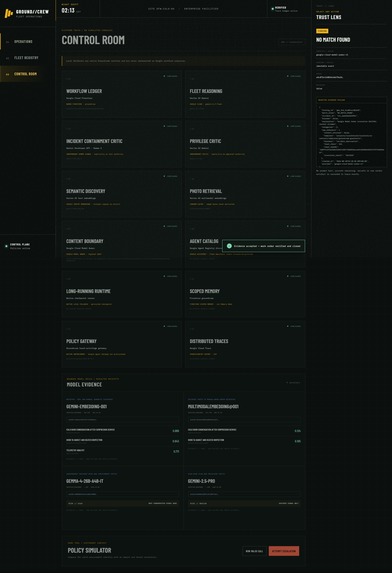392x573 pixels.
Task: Click the gemini-2.5-pro model heading
Action: tap(202, 481)
